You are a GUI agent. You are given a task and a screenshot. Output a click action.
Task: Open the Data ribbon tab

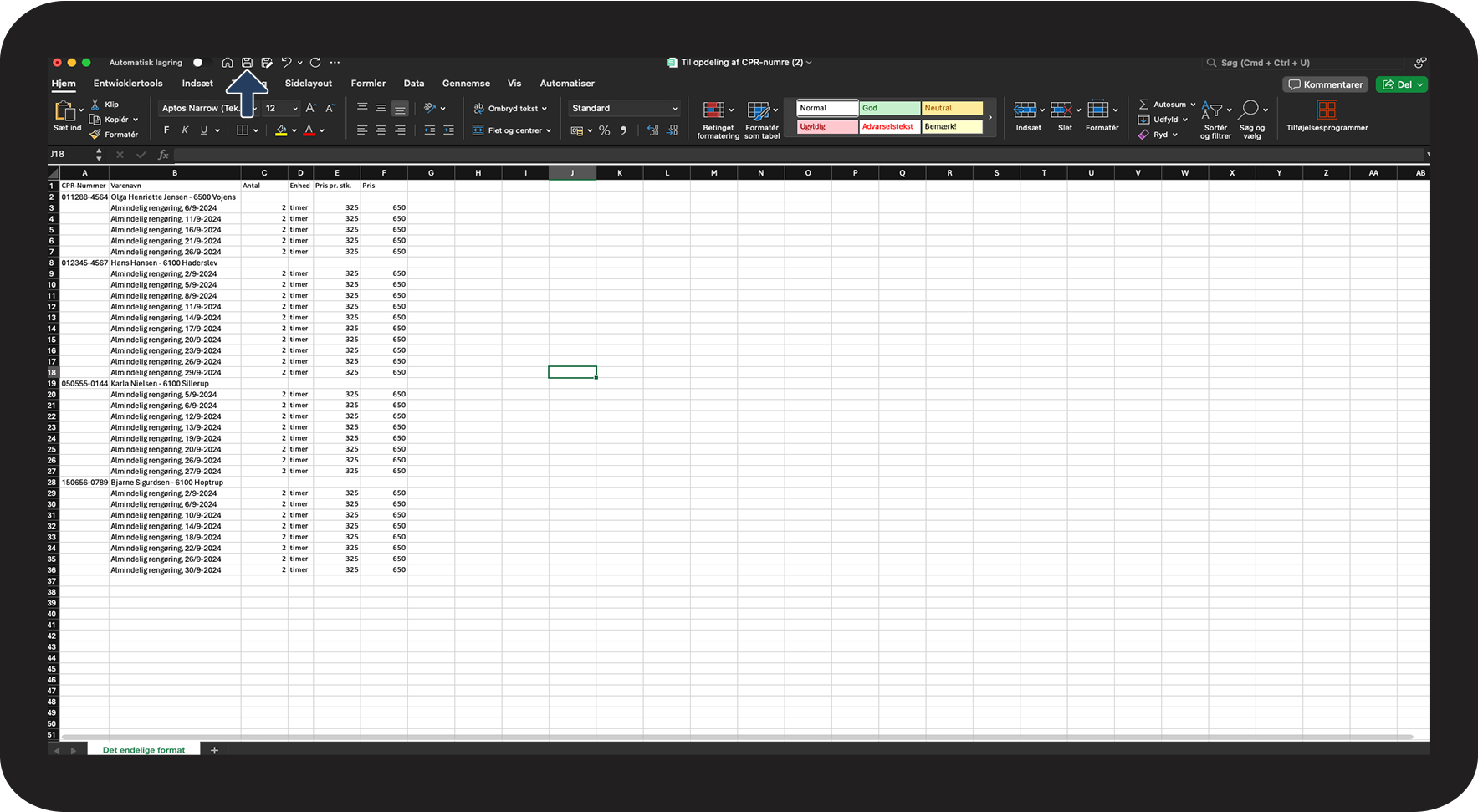(413, 84)
